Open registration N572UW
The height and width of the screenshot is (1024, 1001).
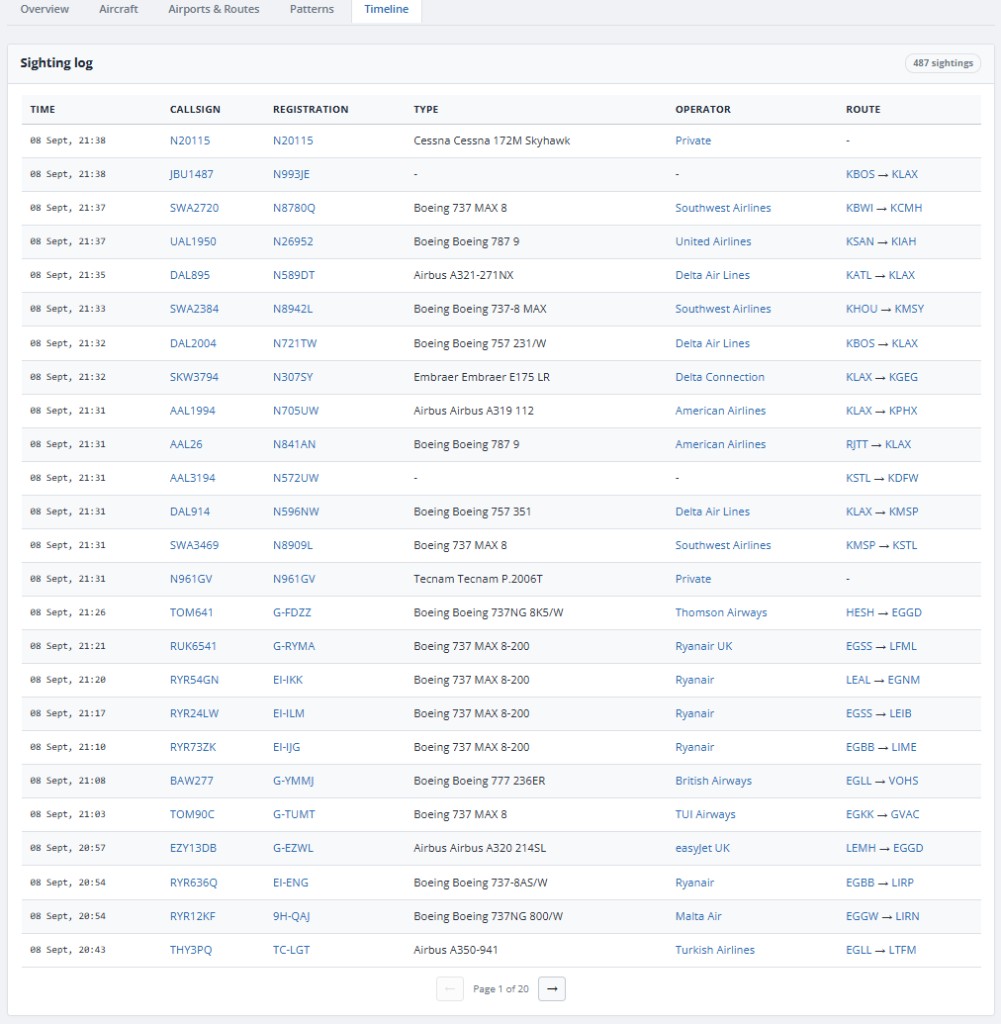pos(296,478)
